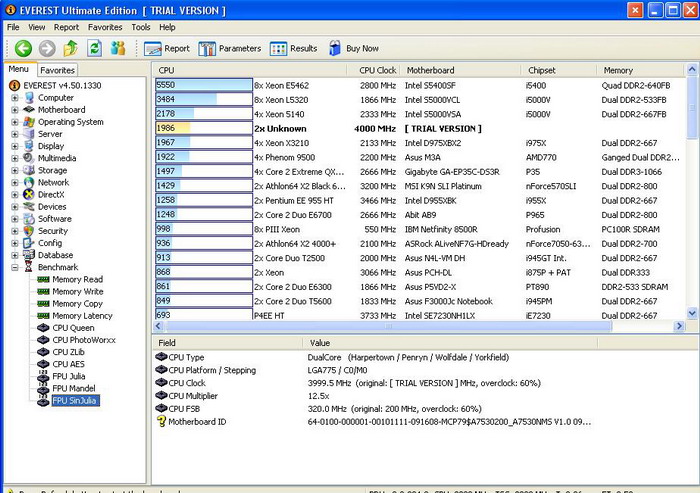Click the Field column header
The height and width of the screenshot is (493, 700).
(226, 343)
